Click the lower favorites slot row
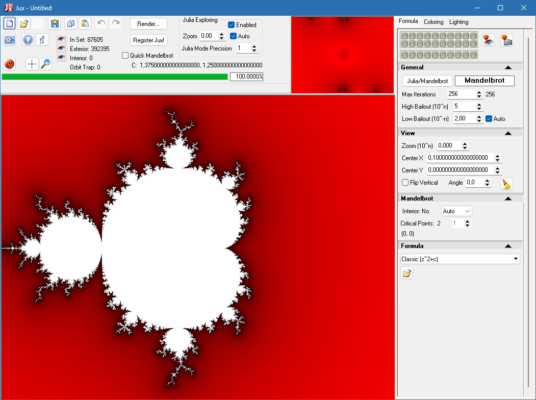Screen dimensions: 536x400 (x=439, y=55)
